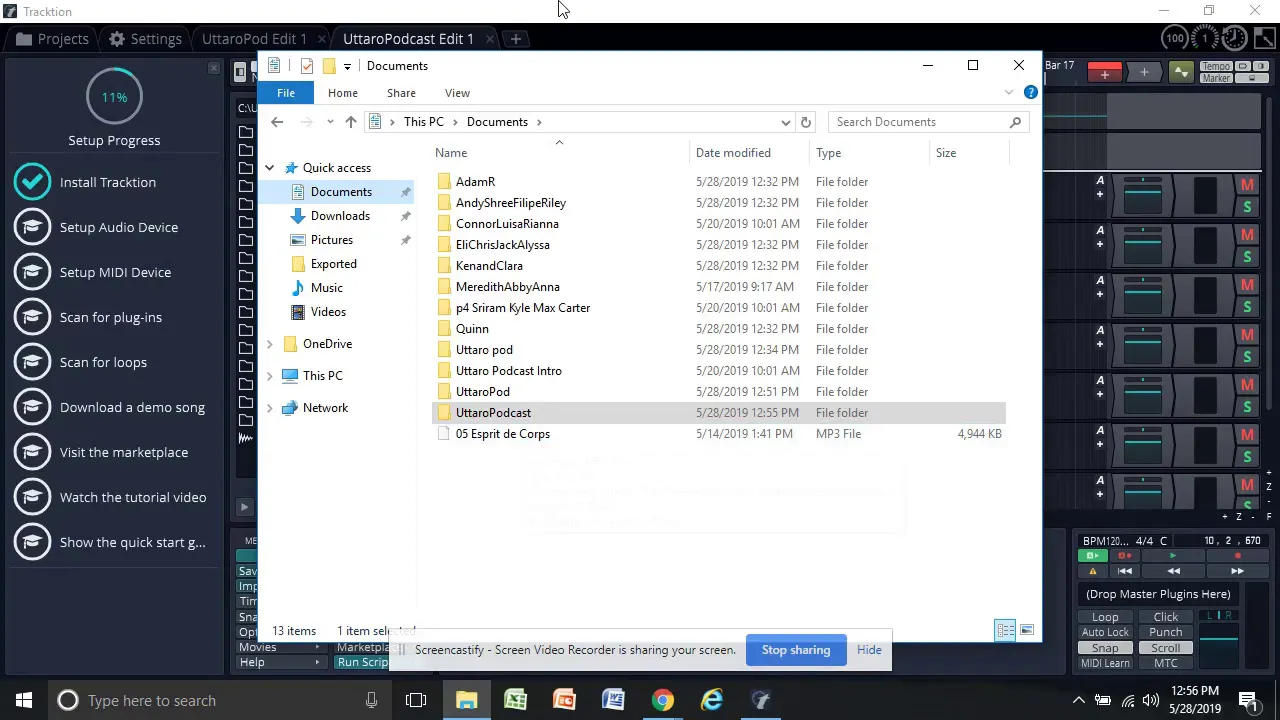The width and height of the screenshot is (1280, 720).
Task: Click the master volume fader in Tracktion
Action: click(x=1219, y=640)
